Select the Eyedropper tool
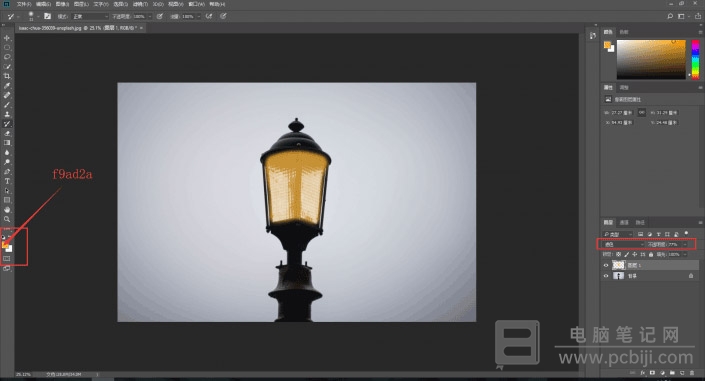Viewport: 705px width, 381px height. click(x=7, y=85)
